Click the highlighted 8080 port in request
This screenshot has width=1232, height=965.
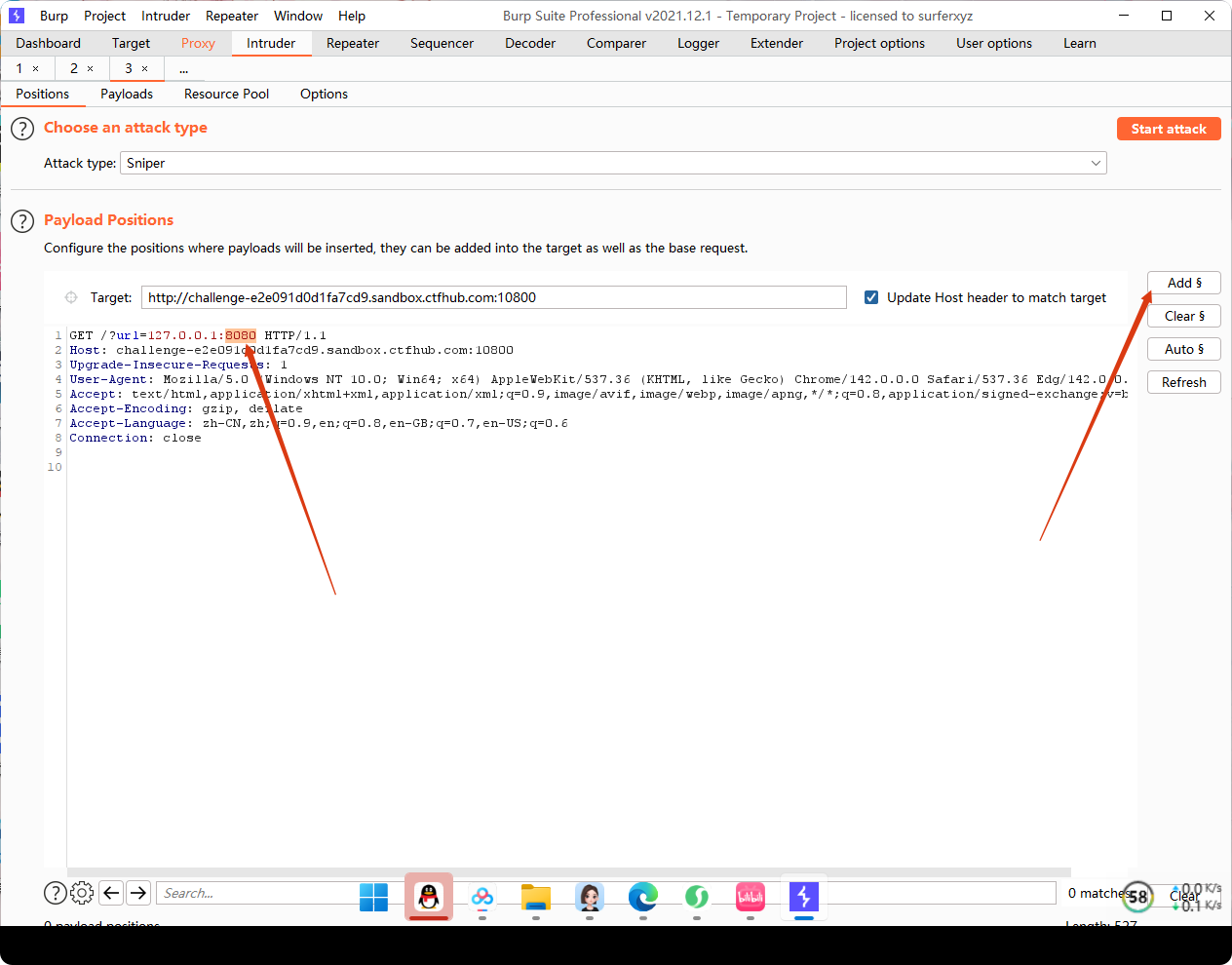(241, 335)
